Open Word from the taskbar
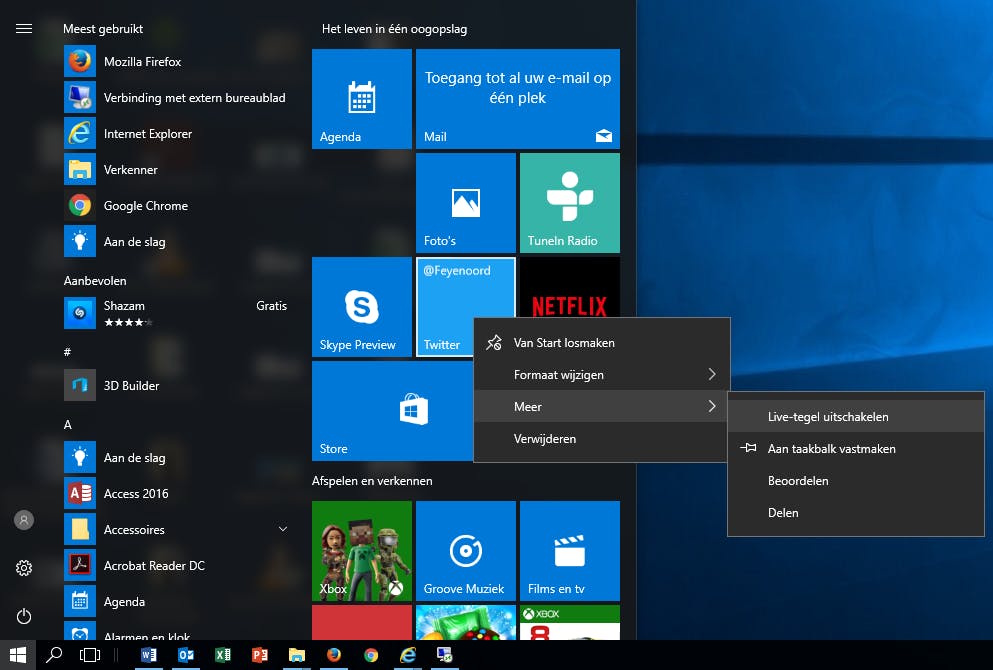Image resolution: width=993 pixels, height=670 pixels. click(150, 657)
